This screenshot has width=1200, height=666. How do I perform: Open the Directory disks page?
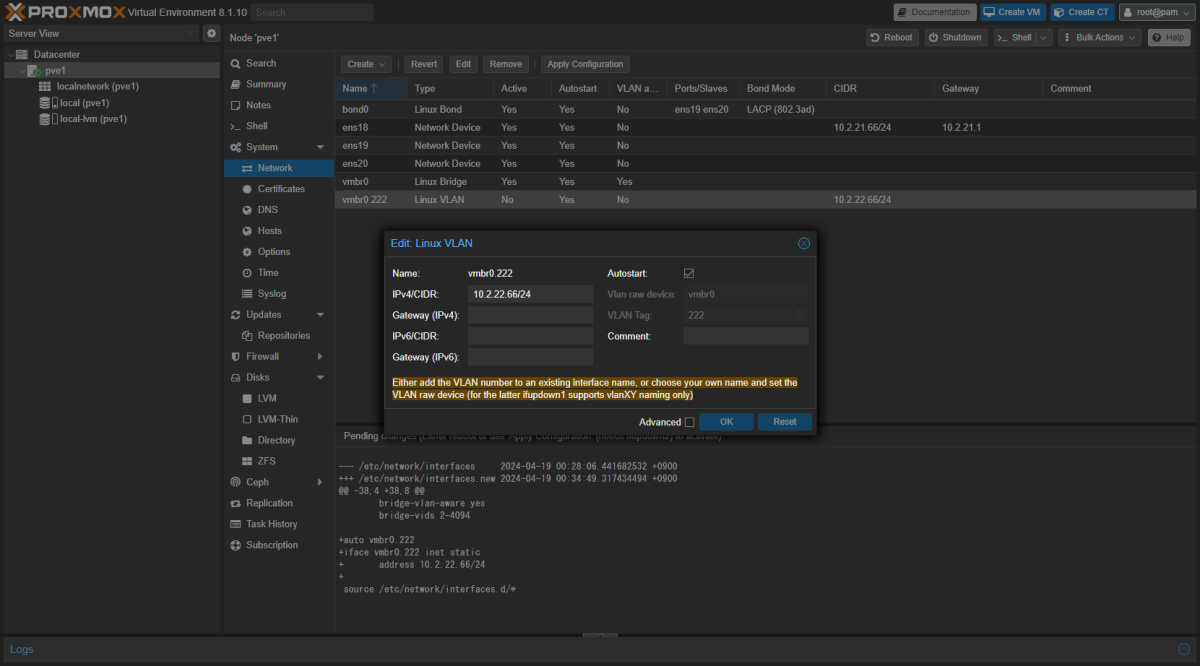[278, 441]
